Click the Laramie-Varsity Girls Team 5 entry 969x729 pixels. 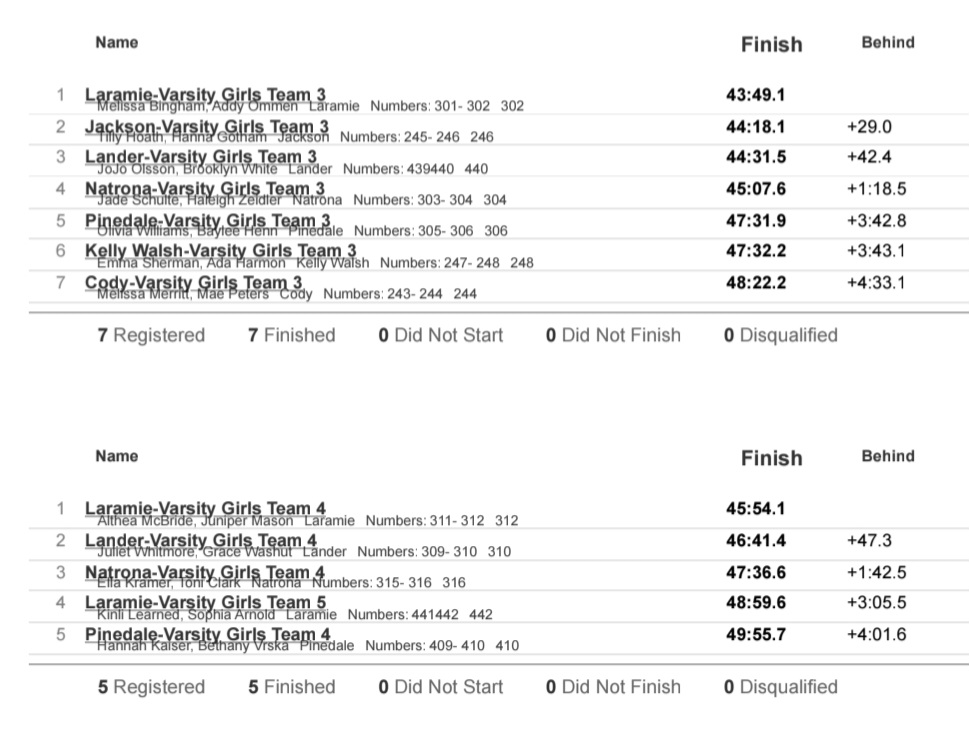pos(205,603)
